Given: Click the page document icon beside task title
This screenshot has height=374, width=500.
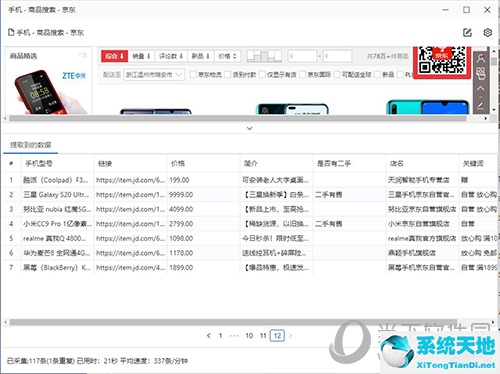Looking at the screenshot, I should pos(11,32).
